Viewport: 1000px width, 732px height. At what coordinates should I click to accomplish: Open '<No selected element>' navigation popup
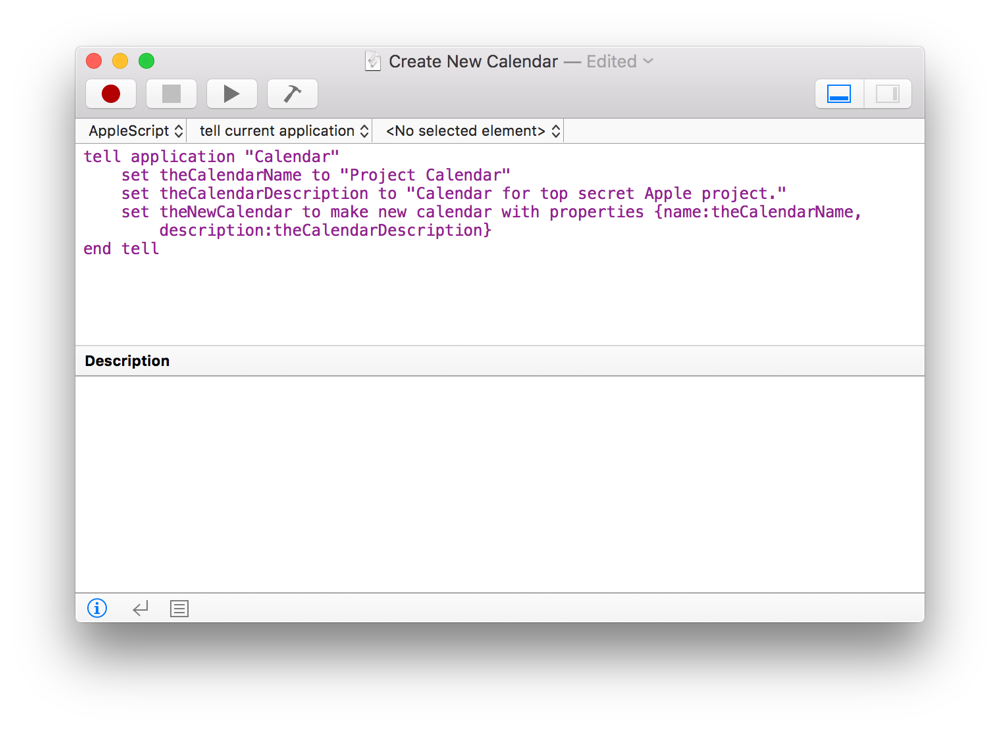pos(472,131)
